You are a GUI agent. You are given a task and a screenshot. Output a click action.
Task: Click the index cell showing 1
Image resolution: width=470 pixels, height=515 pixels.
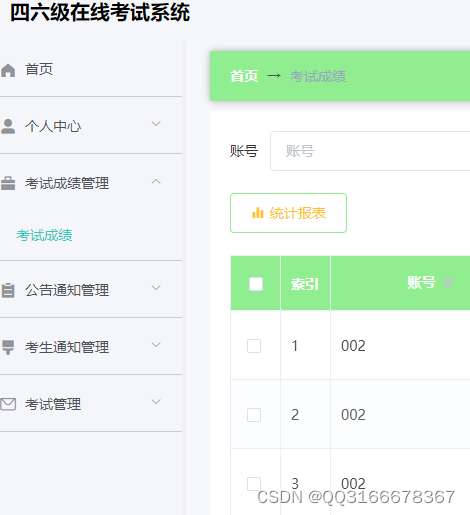point(295,346)
